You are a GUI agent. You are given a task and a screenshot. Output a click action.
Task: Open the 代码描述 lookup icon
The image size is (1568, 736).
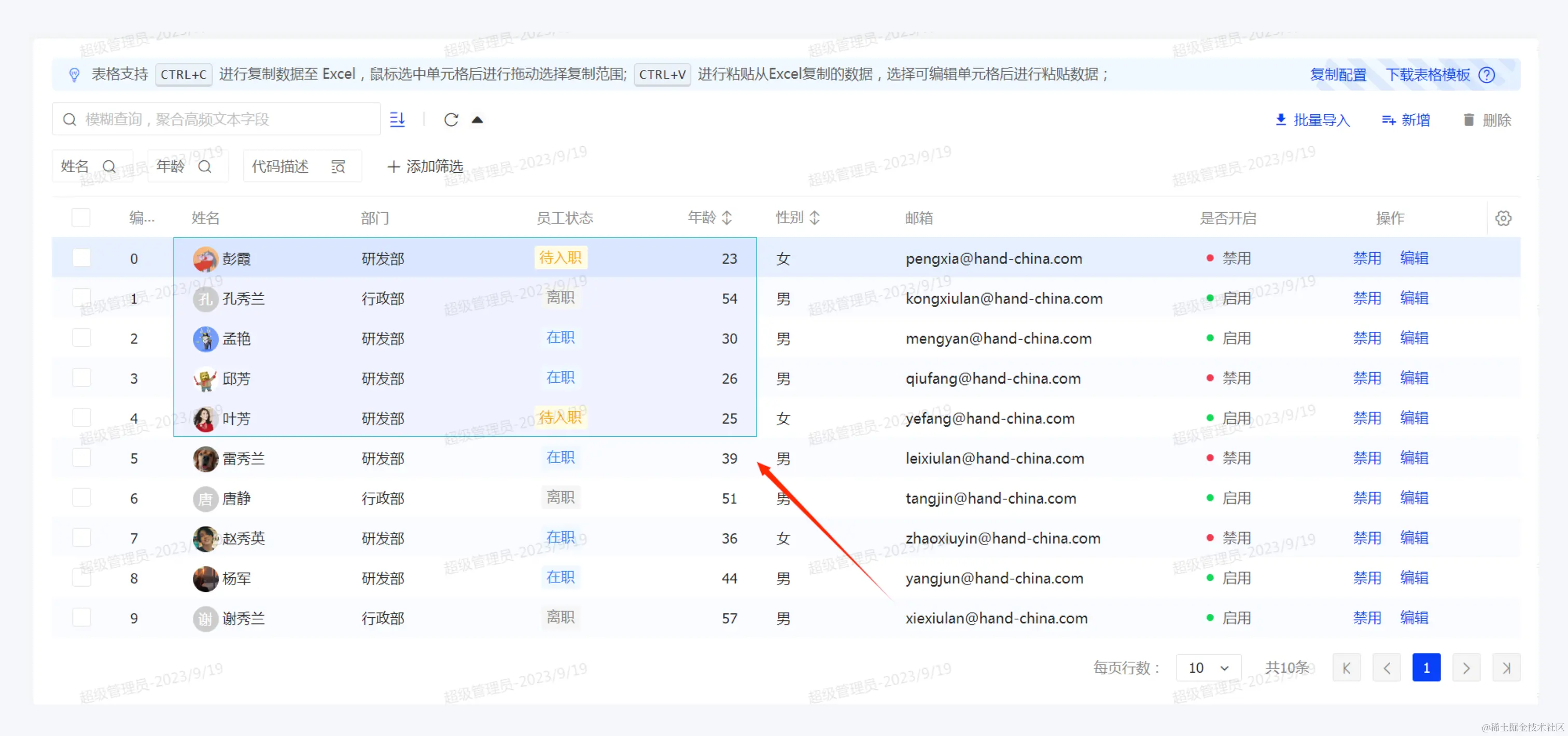click(x=339, y=166)
